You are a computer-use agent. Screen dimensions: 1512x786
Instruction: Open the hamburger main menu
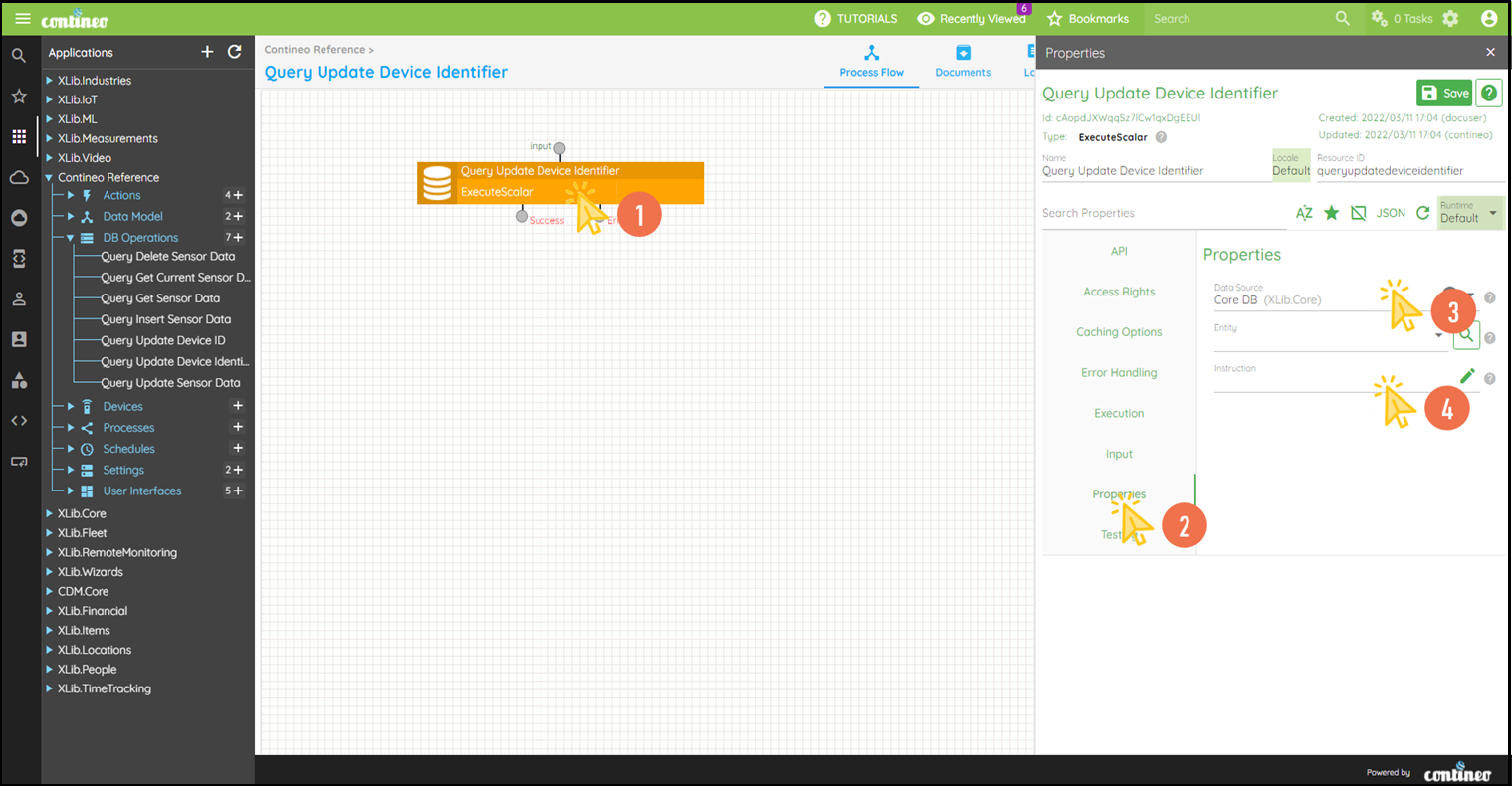pyautogui.click(x=22, y=19)
